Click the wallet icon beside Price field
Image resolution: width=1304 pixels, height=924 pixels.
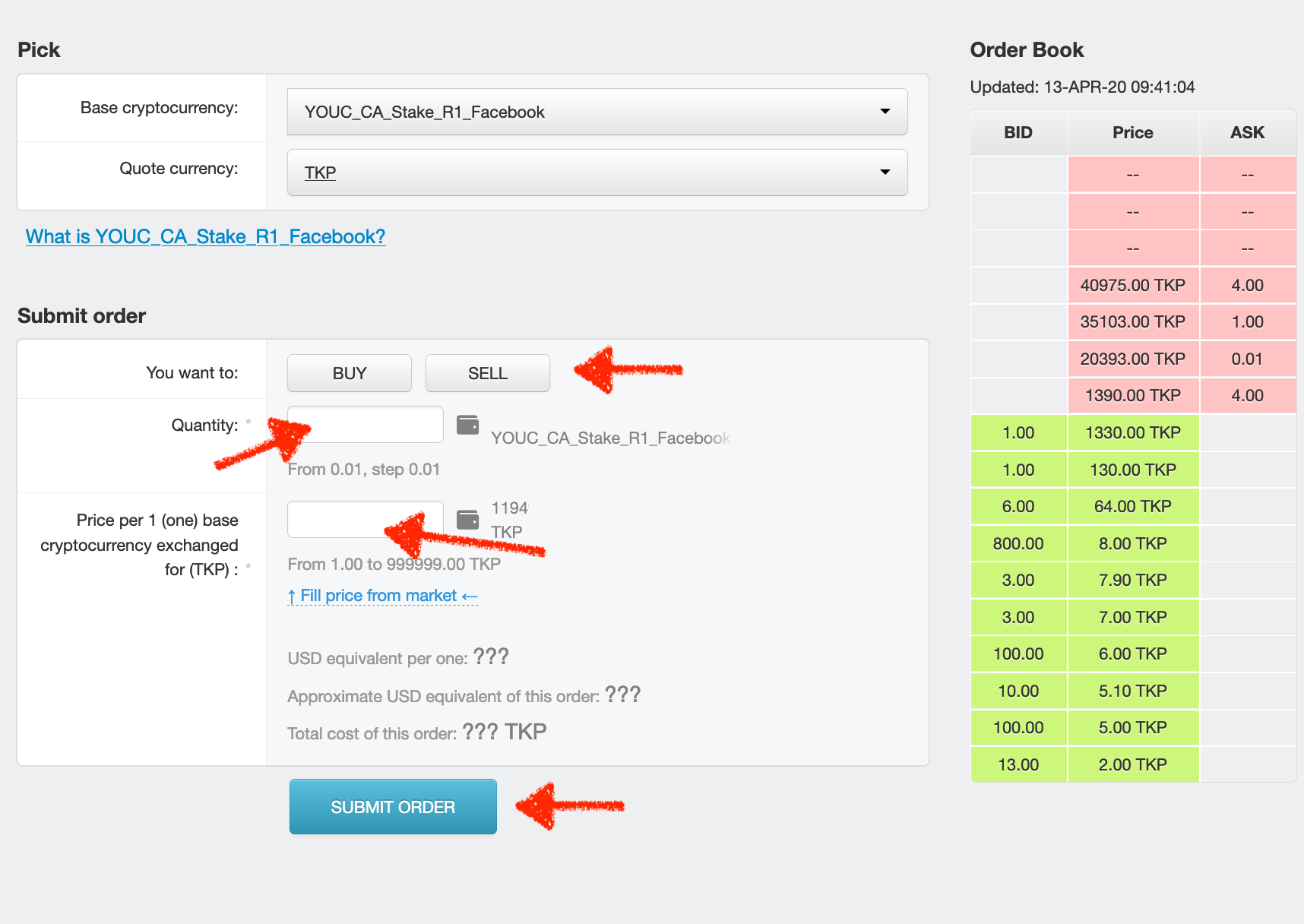tap(467, 520)
